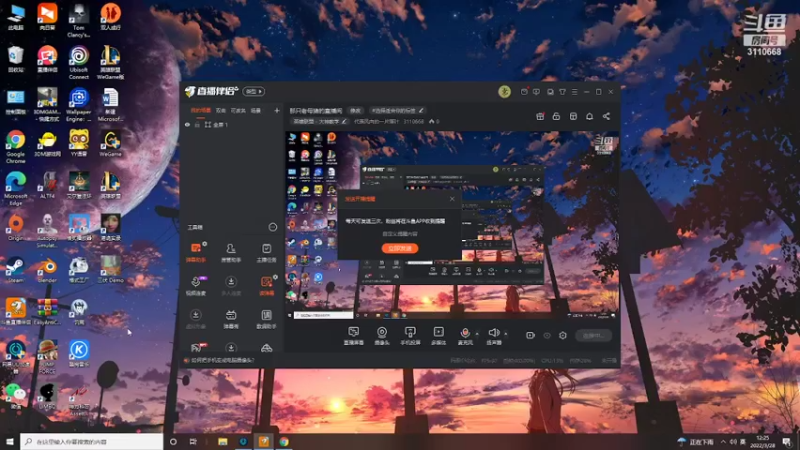Screen dimensions: 800x450
Task: Close the 开播提醒 dialog
Action: (452, 198)
